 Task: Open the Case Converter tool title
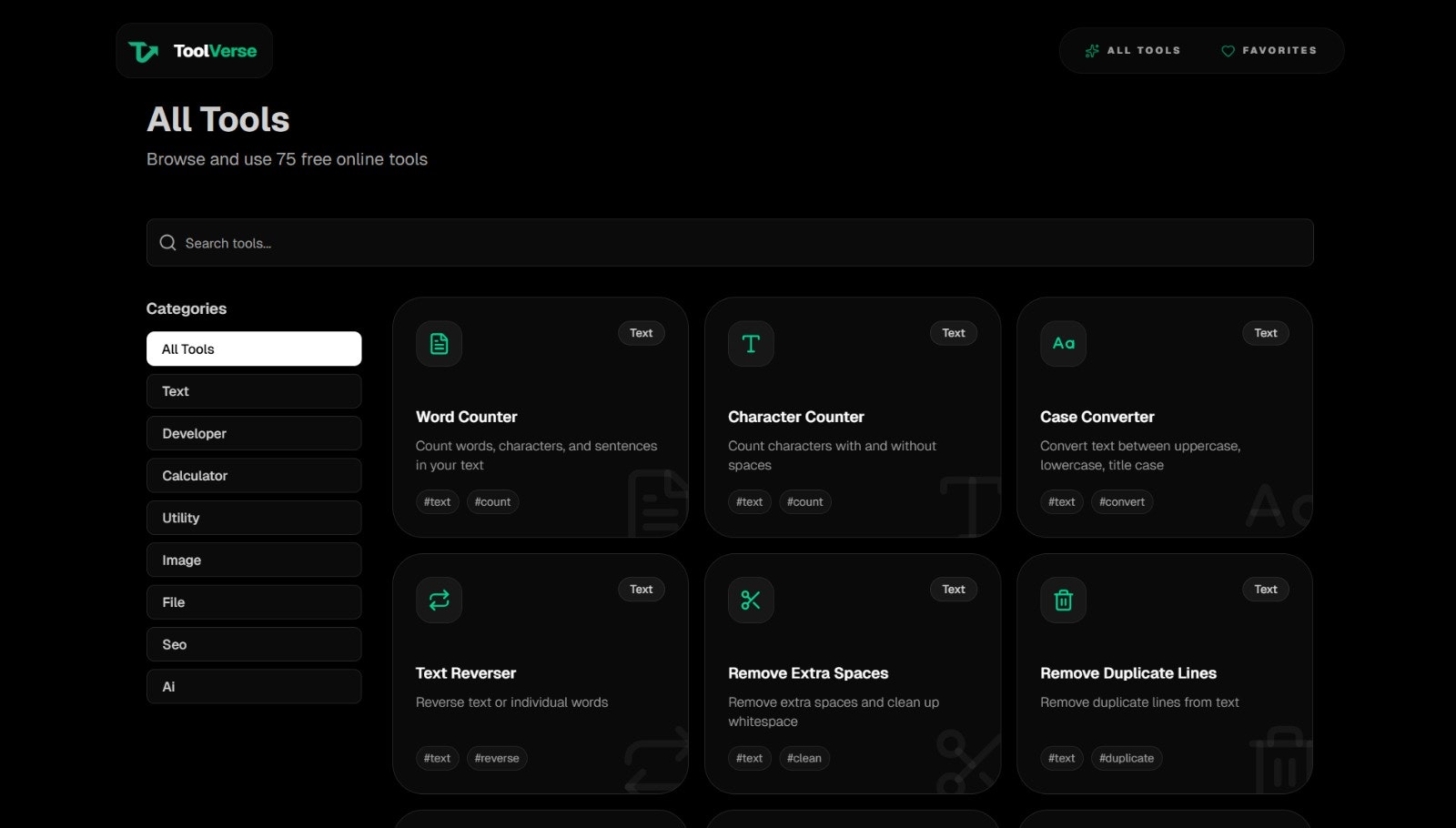tap(1097, 417)
